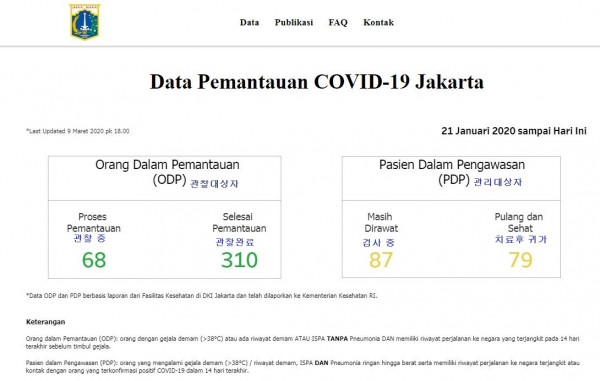Click the Masih Dirawat count 87
The image size is (600, 381).
point(381,260)
